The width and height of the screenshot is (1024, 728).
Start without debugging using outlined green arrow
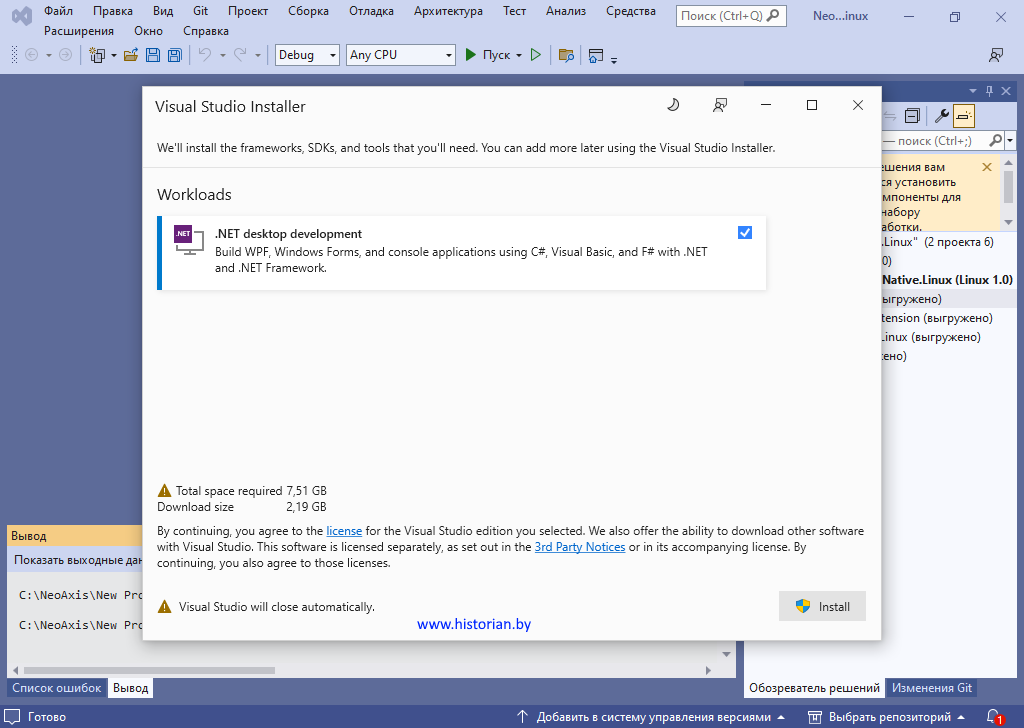click(x=536, y=55)
